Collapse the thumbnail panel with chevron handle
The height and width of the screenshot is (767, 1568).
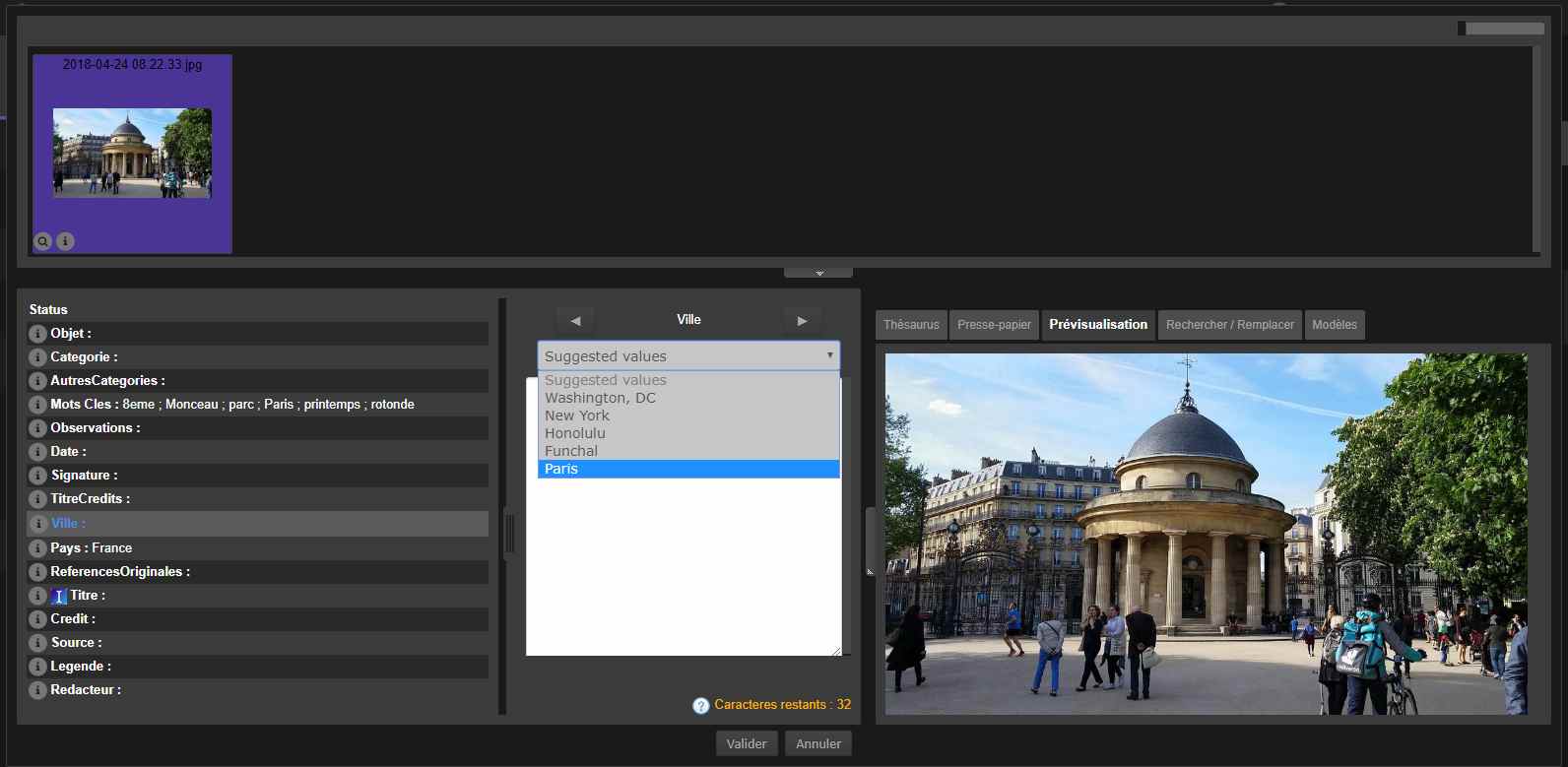point(818,273)
